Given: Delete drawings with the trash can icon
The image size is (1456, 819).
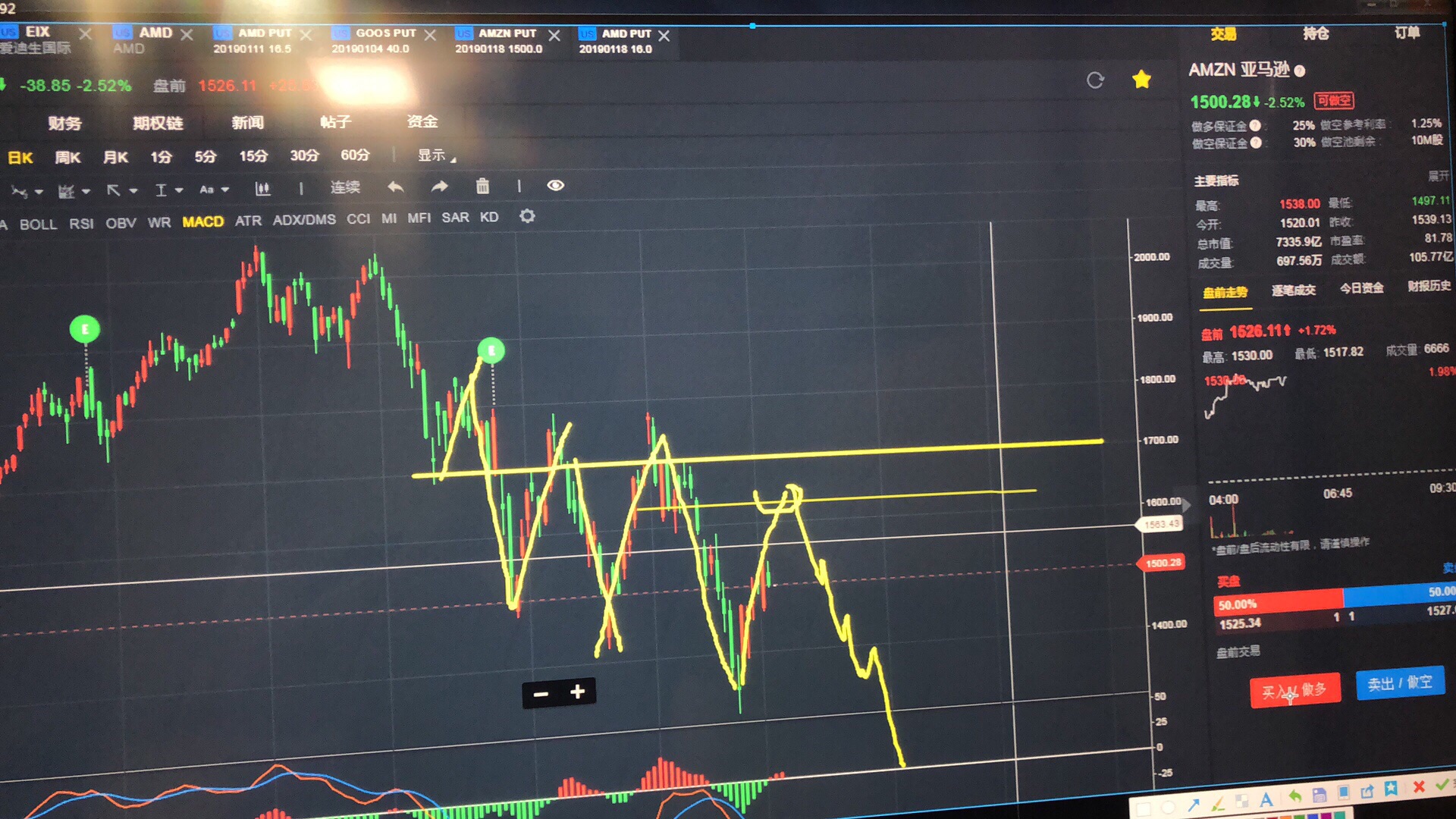Looking at the screenshot, I should 482,186.
